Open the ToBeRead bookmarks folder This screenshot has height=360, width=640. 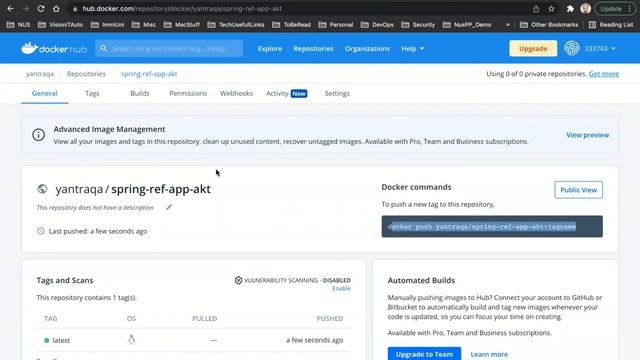click(291, 24)
